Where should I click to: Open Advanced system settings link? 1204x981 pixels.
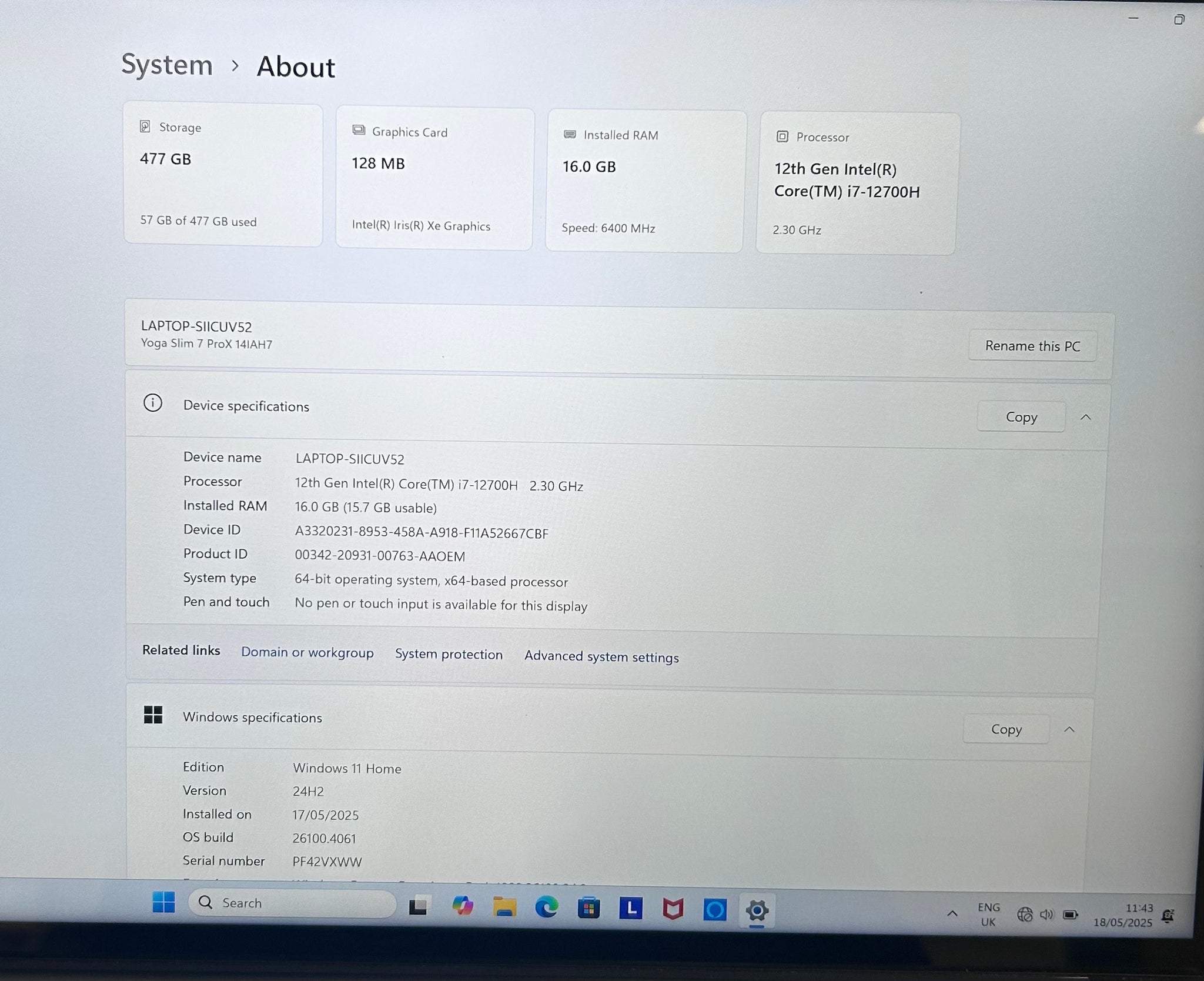[601, 656]
